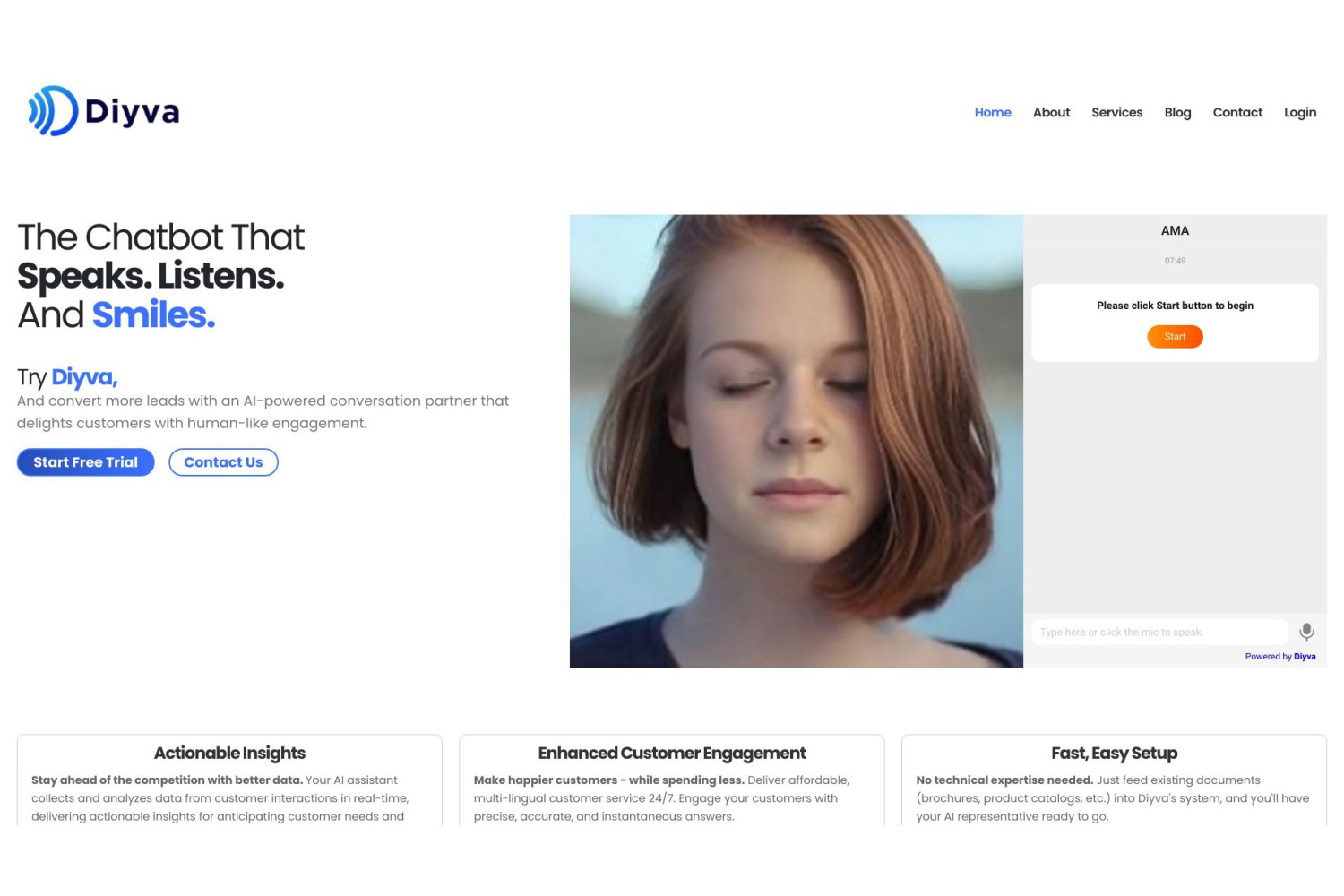The image size is (1344, 896).
Task: Click the Diyva wordmark text in header
Action: point(133,112)
